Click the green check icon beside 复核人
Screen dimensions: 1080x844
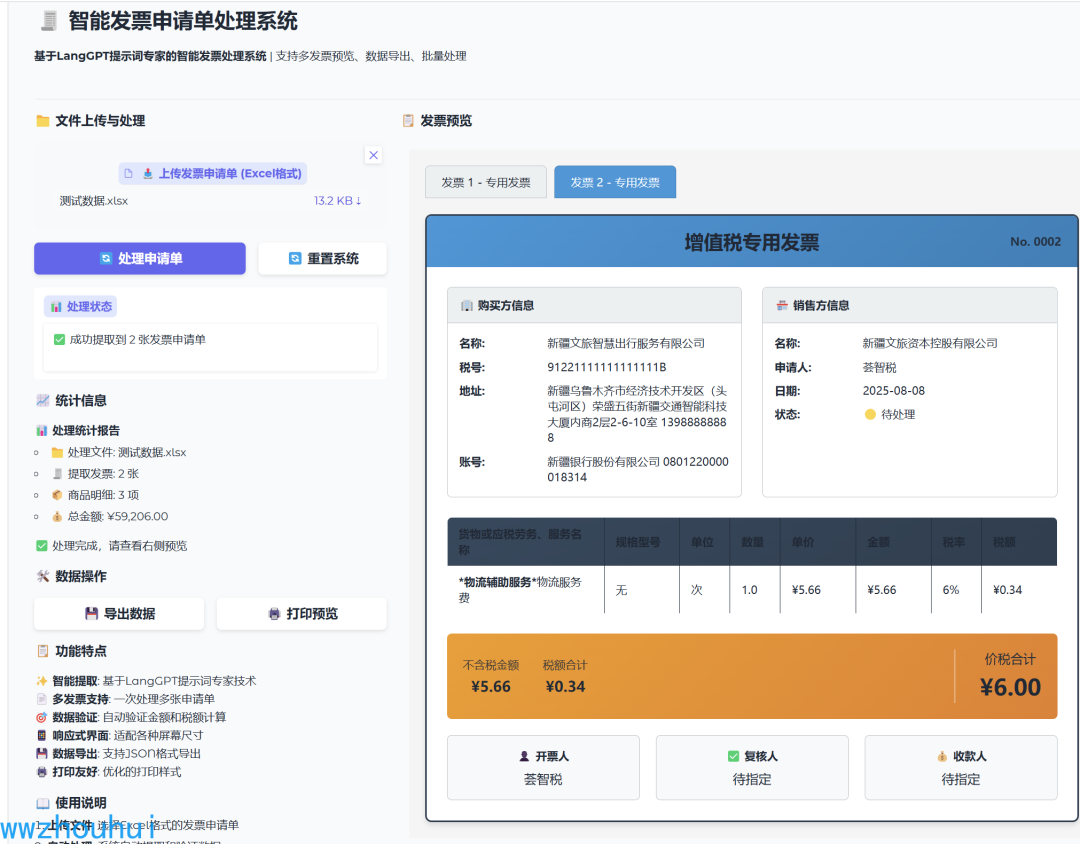click(734, 756)
